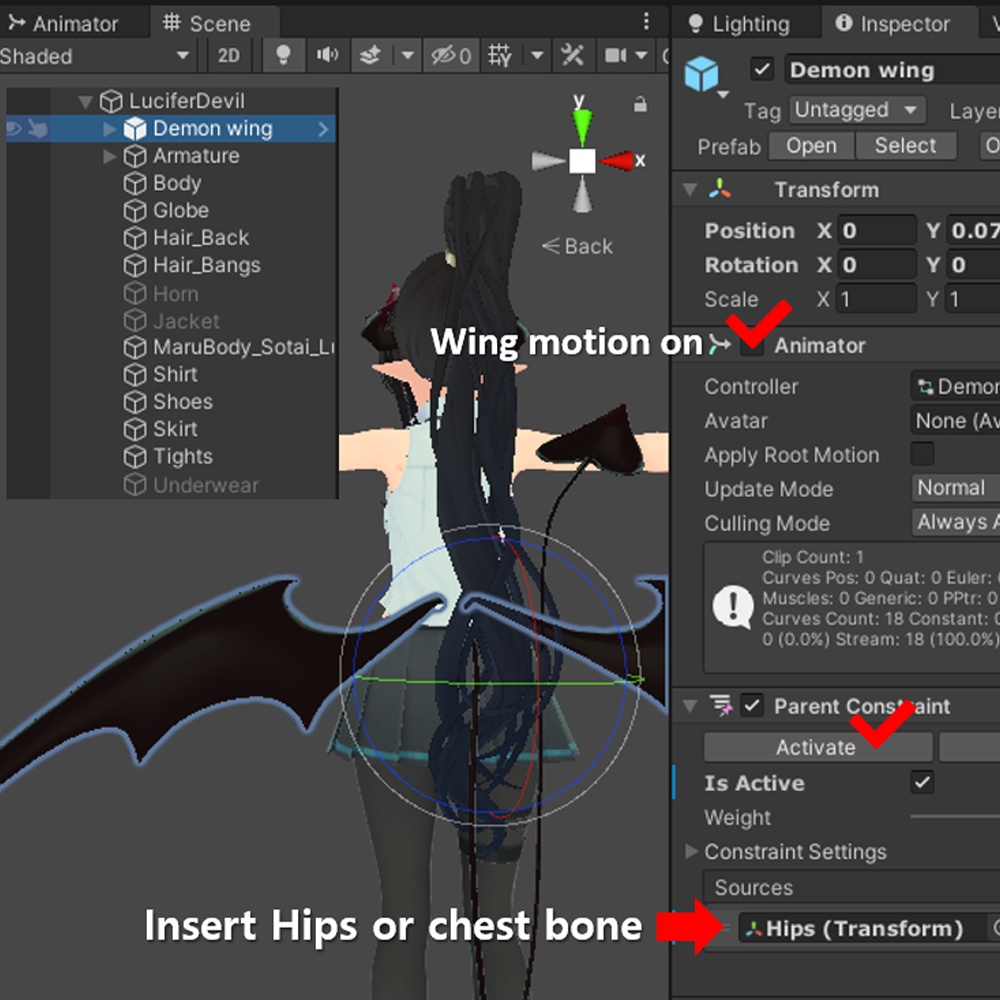Toggle Apply Root Motion checkbox
Image resolution: width=1000 pixels, height=1000 pixels.
(x=922, y=454)
